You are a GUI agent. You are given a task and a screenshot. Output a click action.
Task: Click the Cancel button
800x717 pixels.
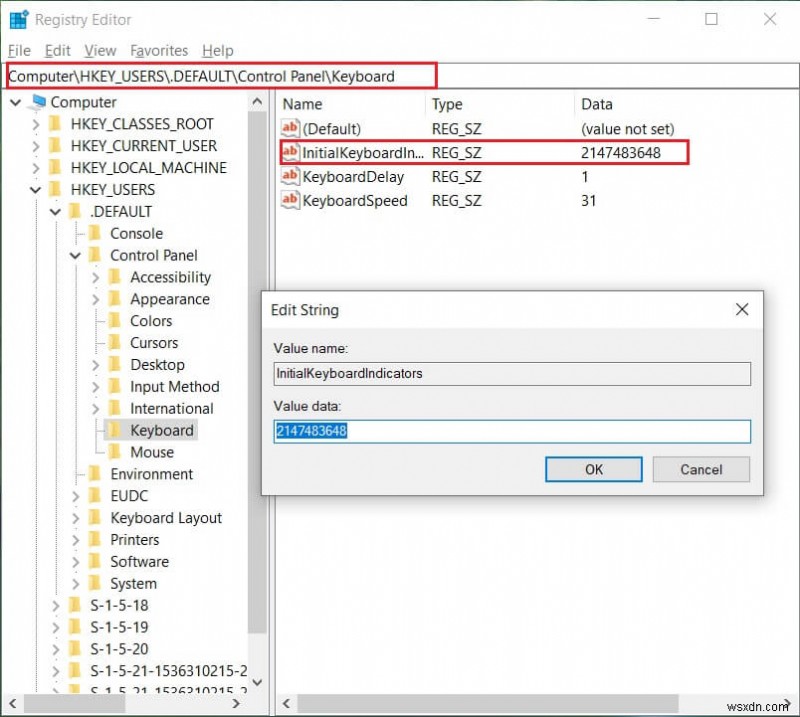pyautogui.click(x=701, y=469)
